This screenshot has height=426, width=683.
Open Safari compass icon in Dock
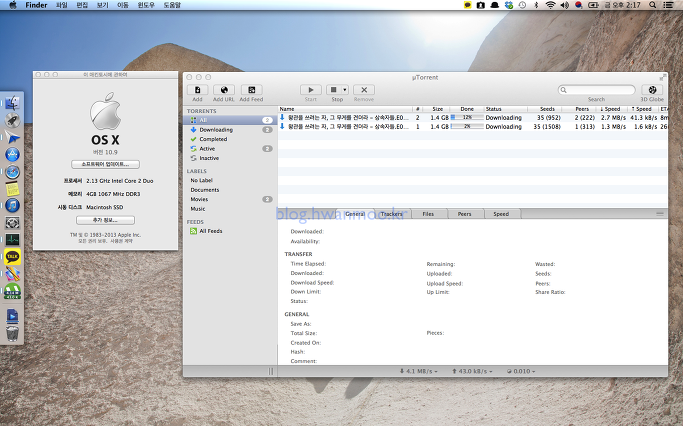[12, 172]
